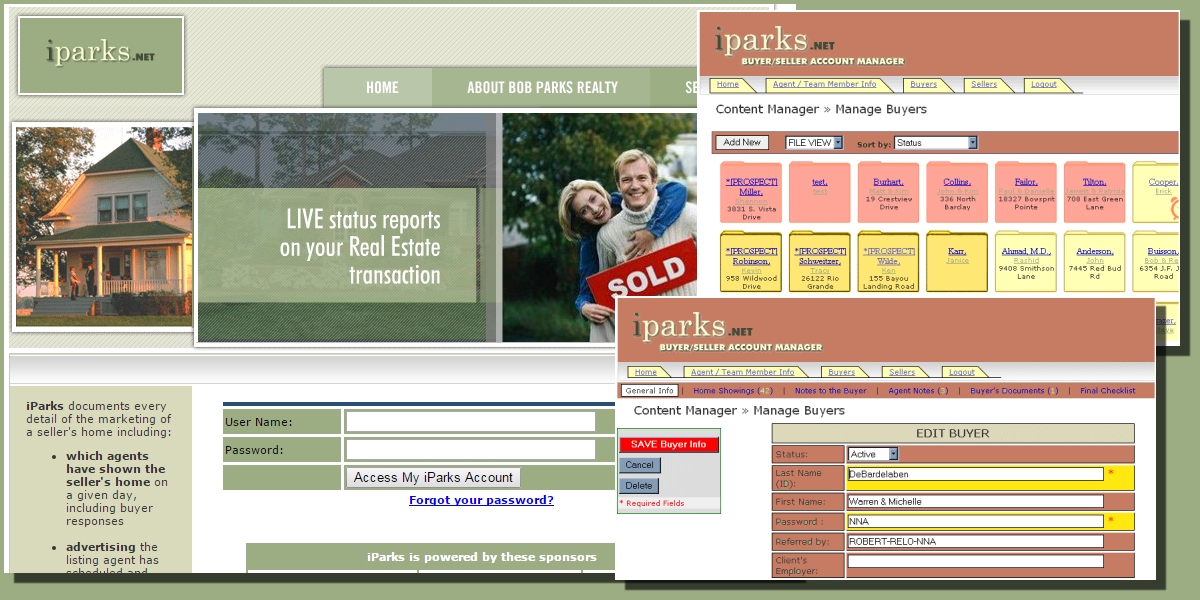Click the Last Name (ID) field
Viewport: 1200px width, 600px height.
pos(975,474)
